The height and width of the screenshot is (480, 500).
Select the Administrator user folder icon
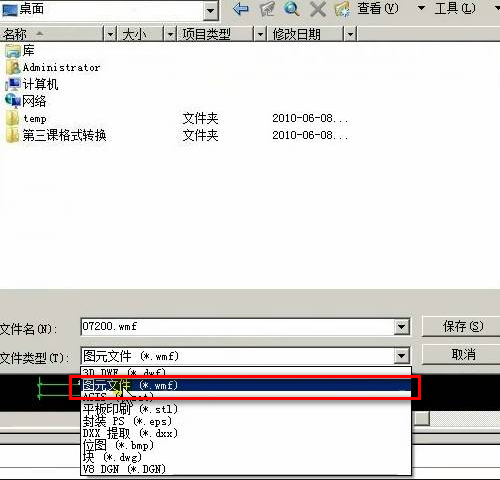(13, 68)
